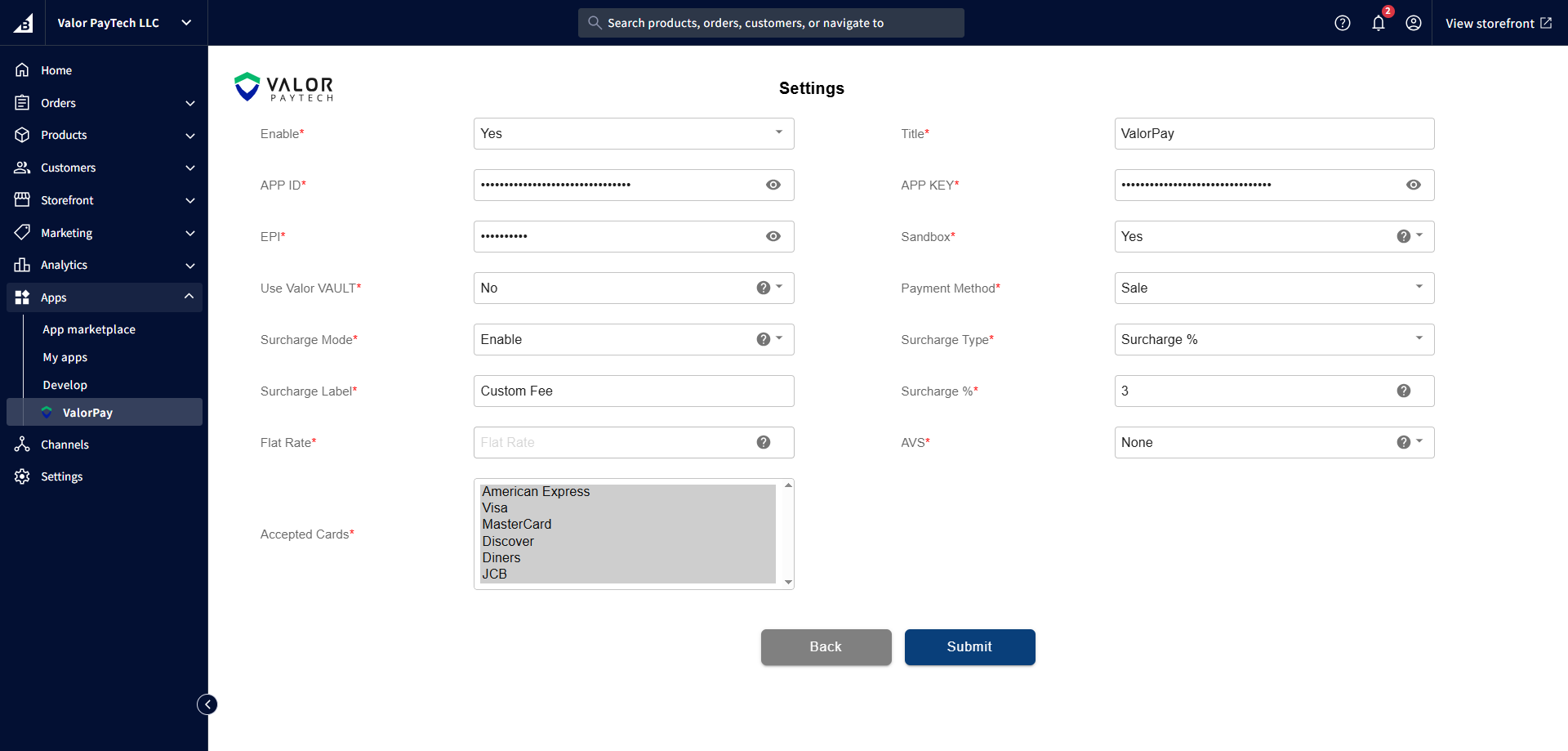Click the Apps grid icon

coord(22,297)
